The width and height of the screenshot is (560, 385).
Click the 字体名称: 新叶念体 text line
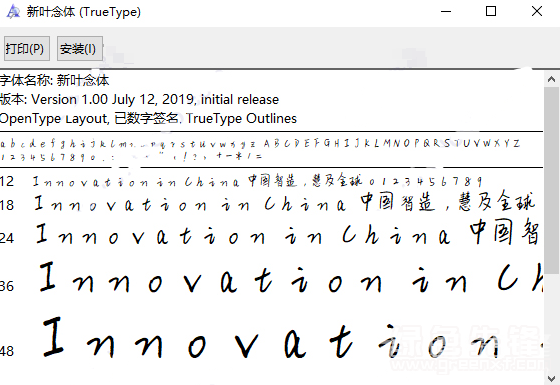55,80
